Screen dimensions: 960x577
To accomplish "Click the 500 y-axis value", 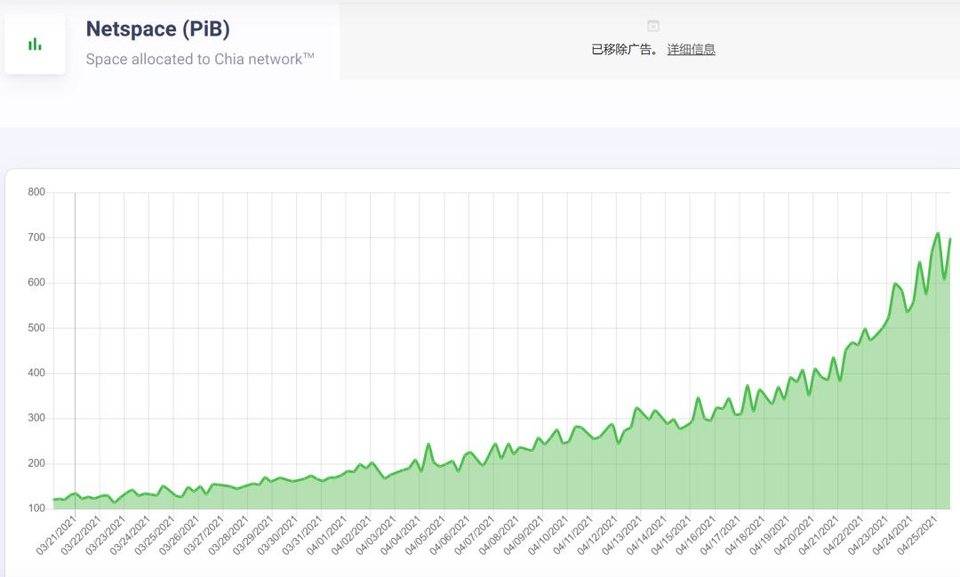I will [36, 328].
